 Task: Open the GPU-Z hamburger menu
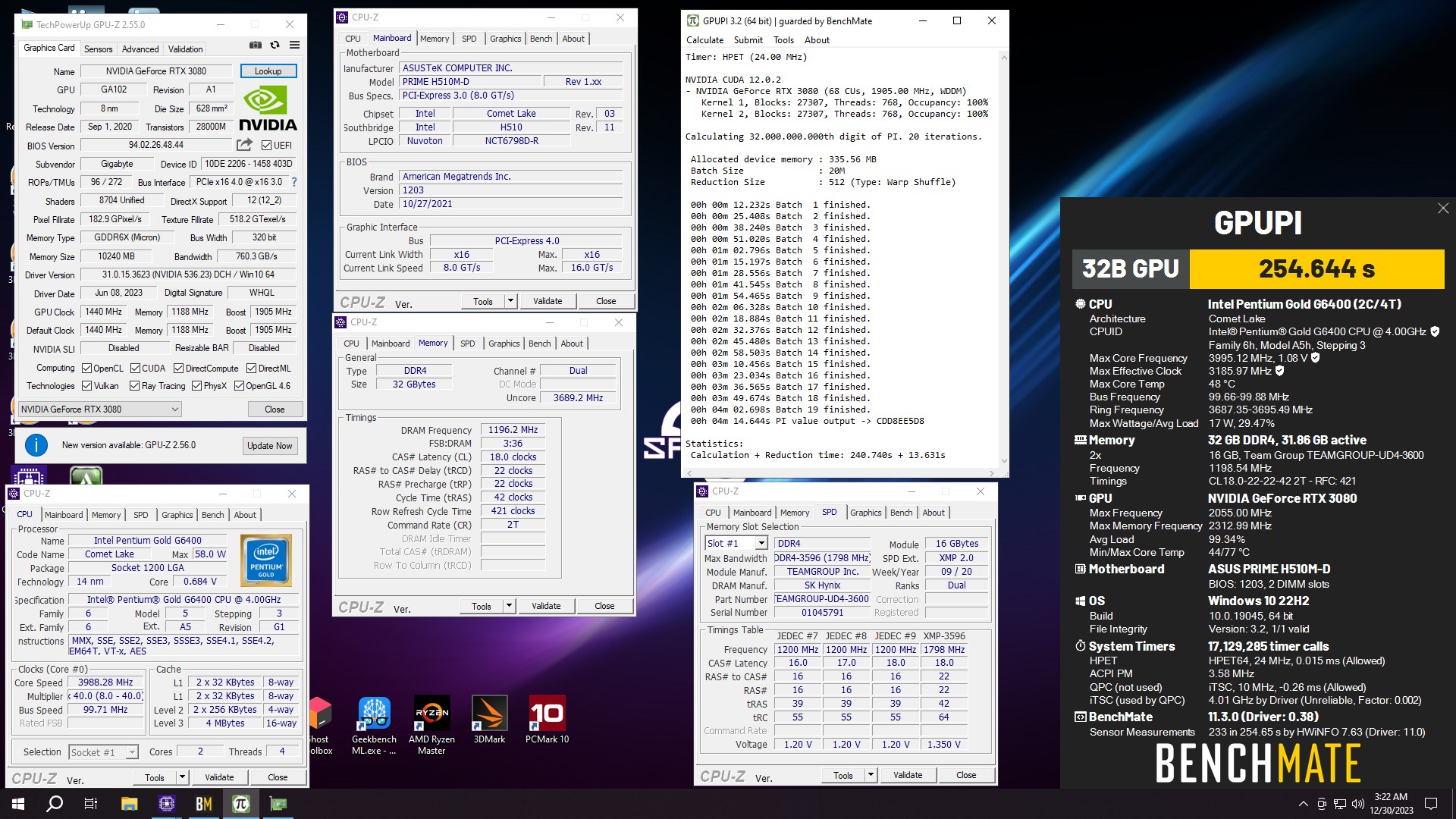click(294, 45)
